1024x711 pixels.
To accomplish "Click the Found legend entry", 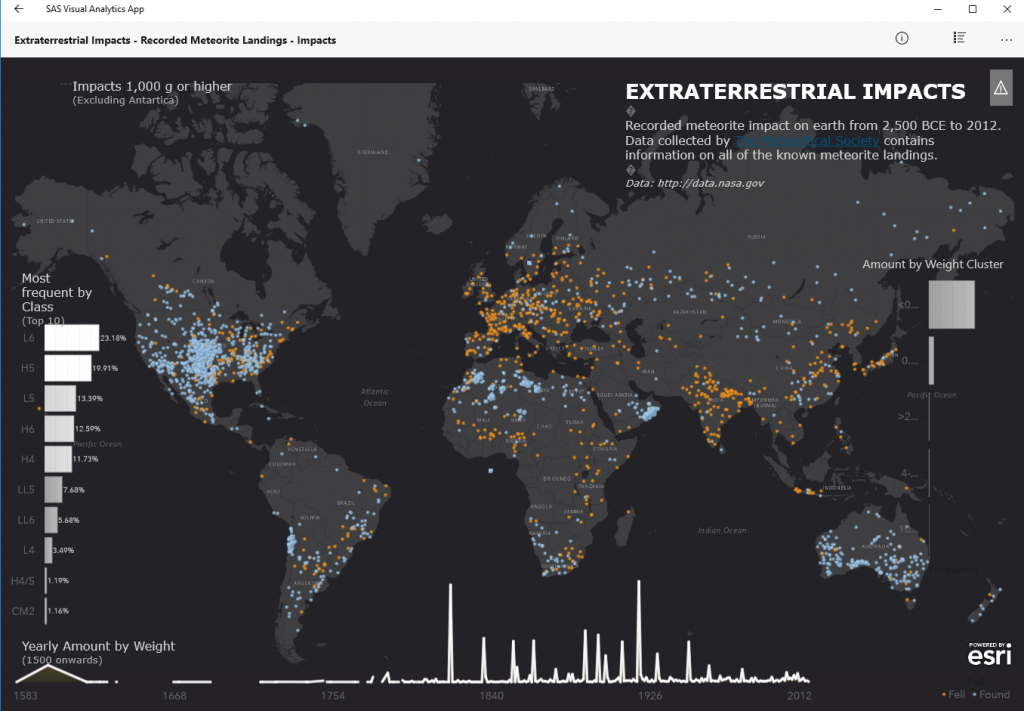I will point(993,694).
